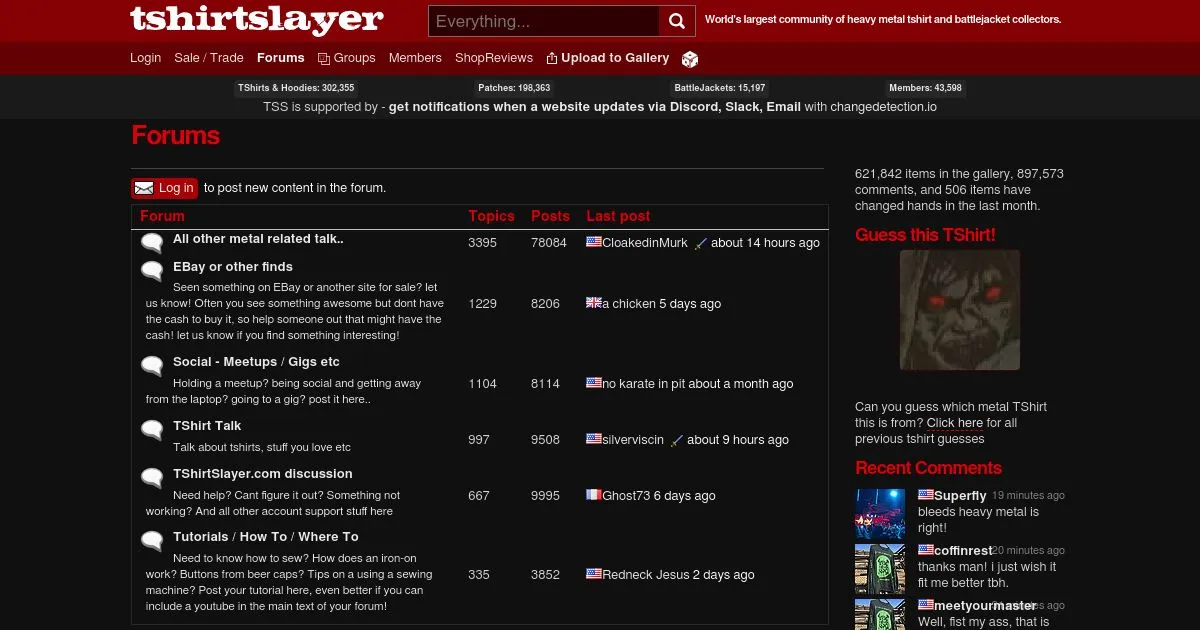Click the speech bubble beside EBay finds
The image size is (1200, 630).
pyautogui.click(x=152, y=271)
